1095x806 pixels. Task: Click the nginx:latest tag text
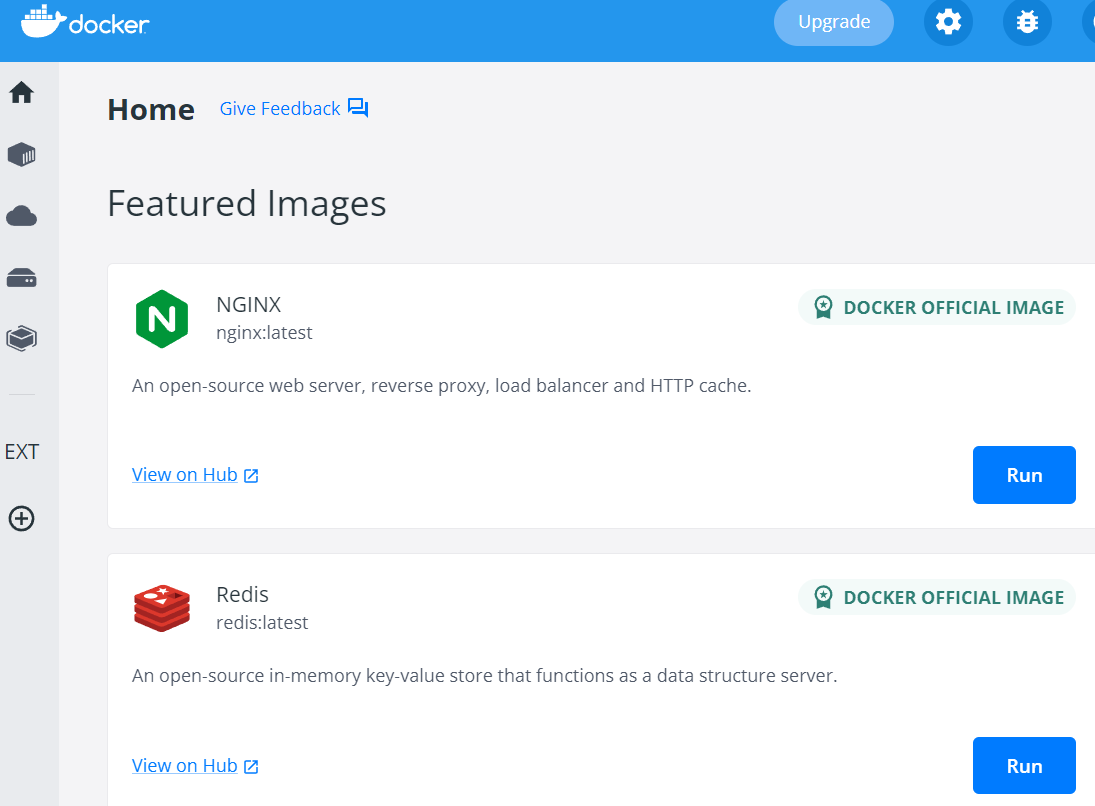(264, 332)
